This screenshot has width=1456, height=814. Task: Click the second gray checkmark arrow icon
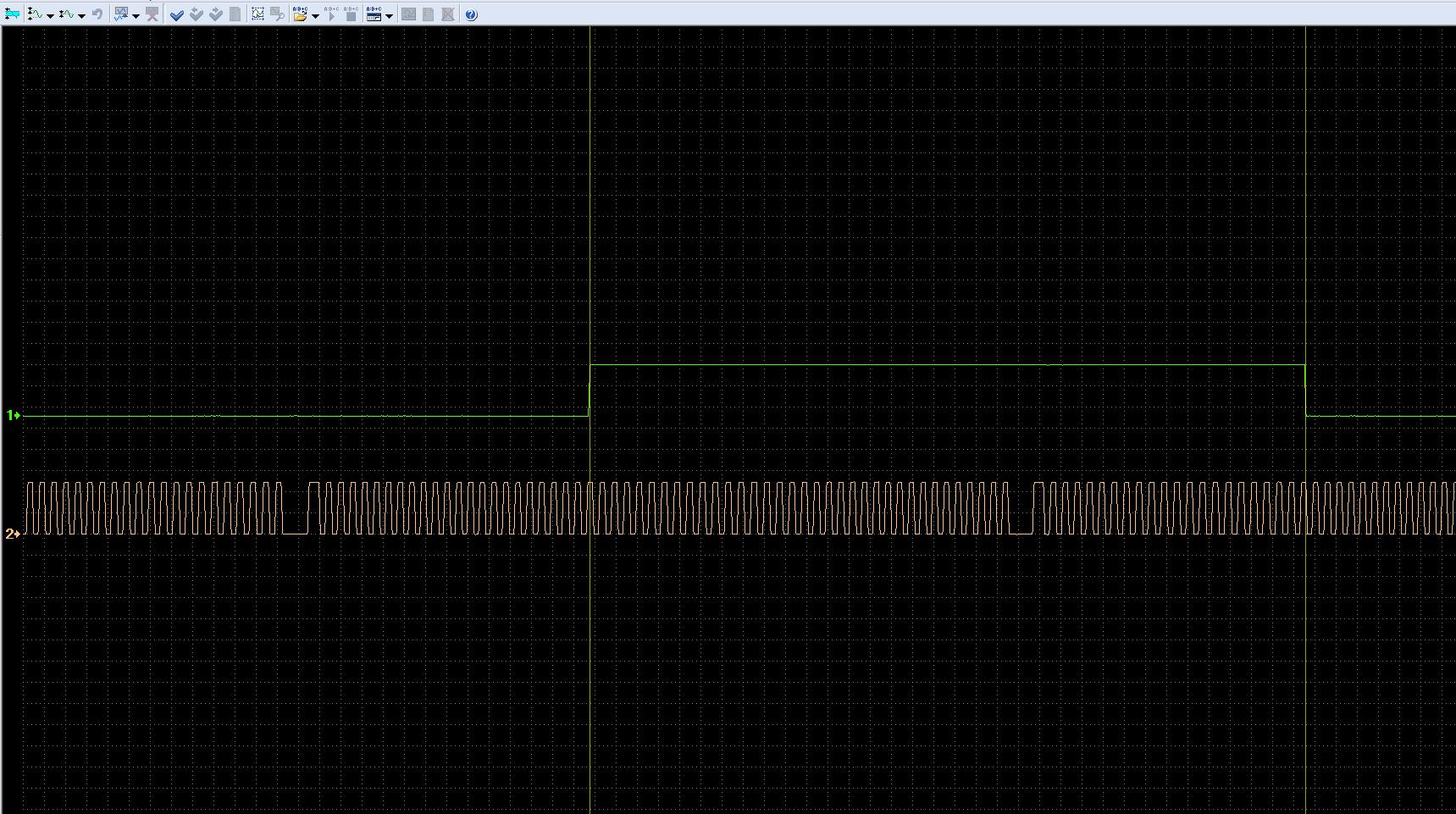(x=216, y=14)
